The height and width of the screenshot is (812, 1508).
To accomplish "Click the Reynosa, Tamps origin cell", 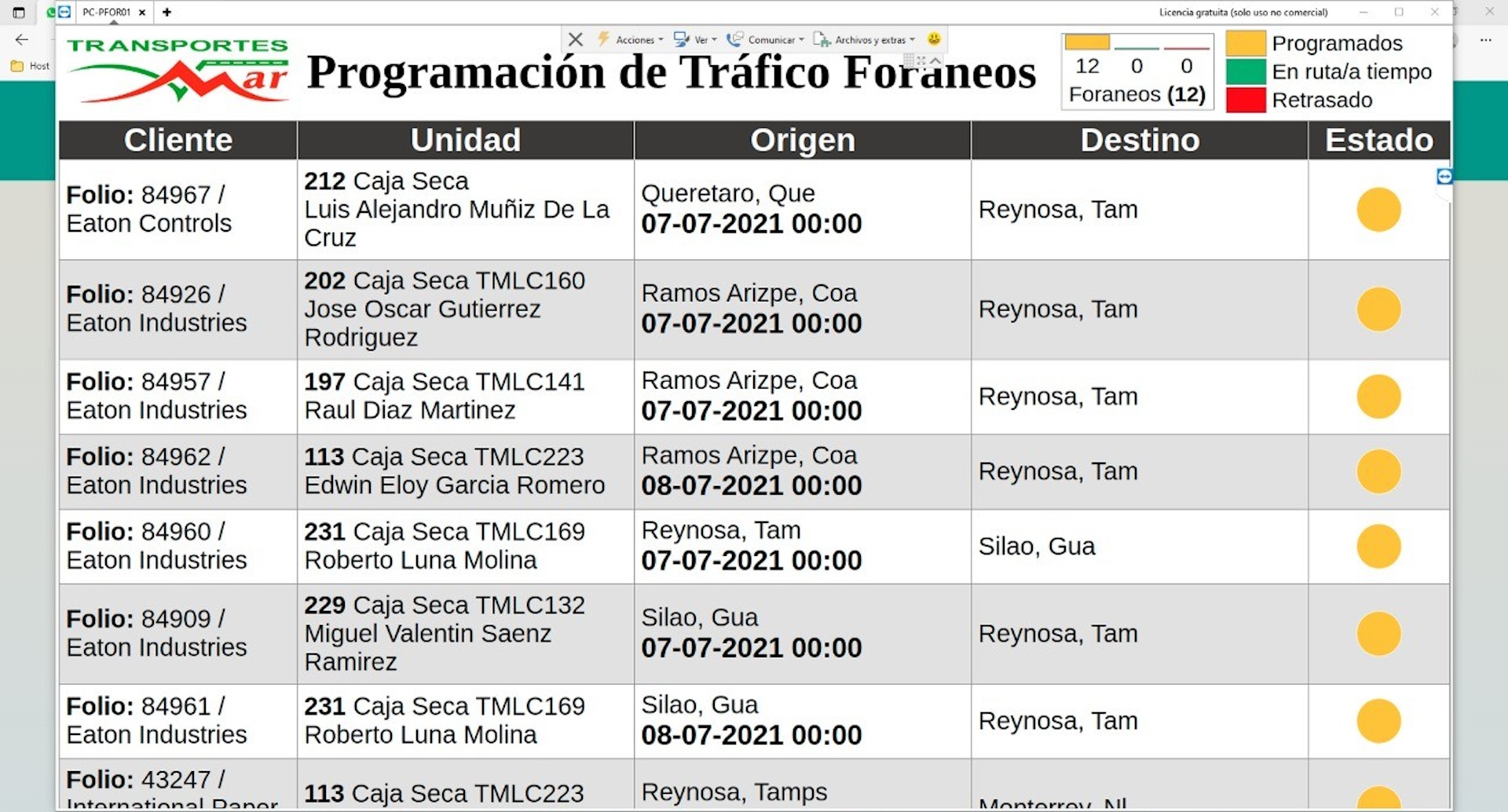I will (803, 785).
